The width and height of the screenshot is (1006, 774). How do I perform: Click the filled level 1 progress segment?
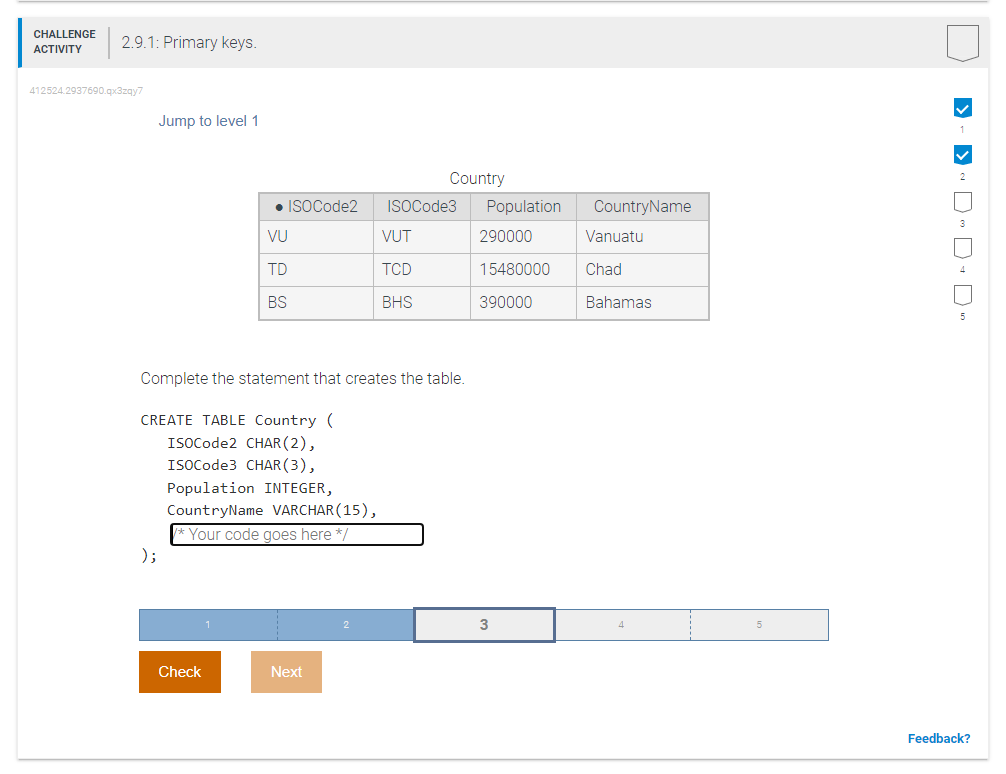[x=207, y=624]
